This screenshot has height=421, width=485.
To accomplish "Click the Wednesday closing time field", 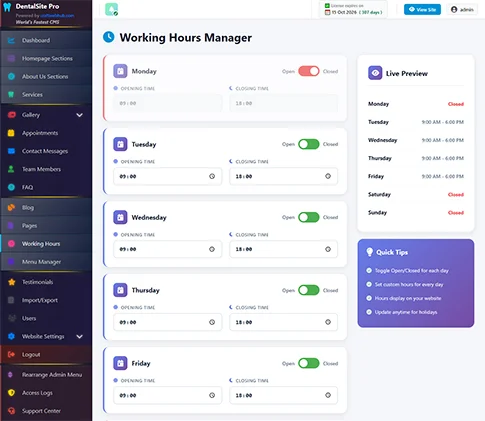I will pyautogui.click(x=283, y=249).
